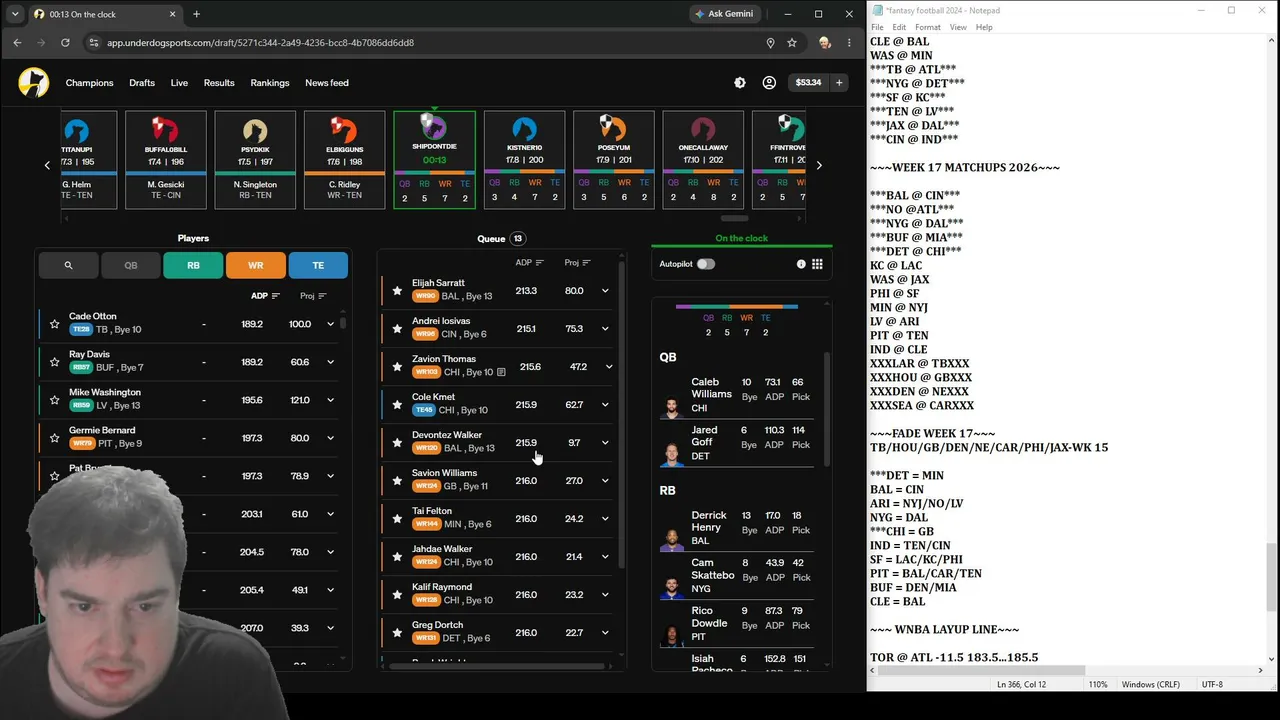Toggle the QB position filter
Image resolution: width=1280 pixels, height=720 pixels.
coord(131,265)
